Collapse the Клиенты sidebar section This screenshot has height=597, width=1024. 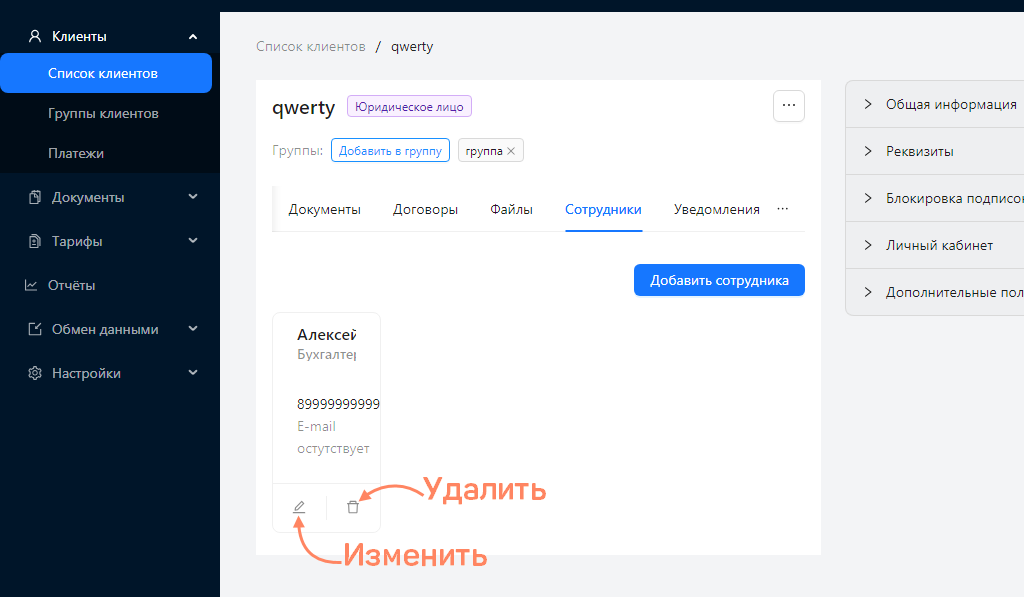click(193, 37)
